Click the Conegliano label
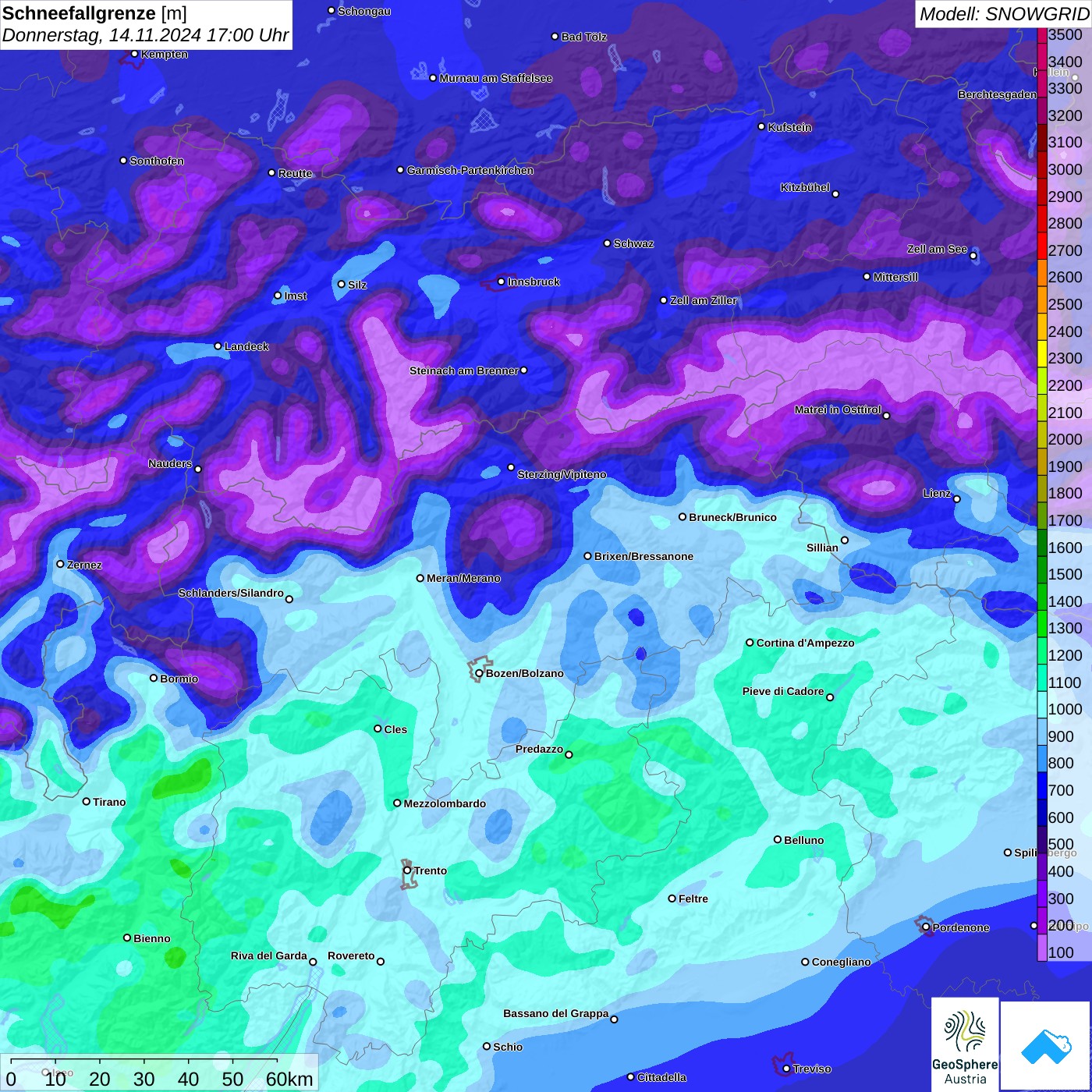This screenshot has height=1092, width=1092. coord(841,962)
